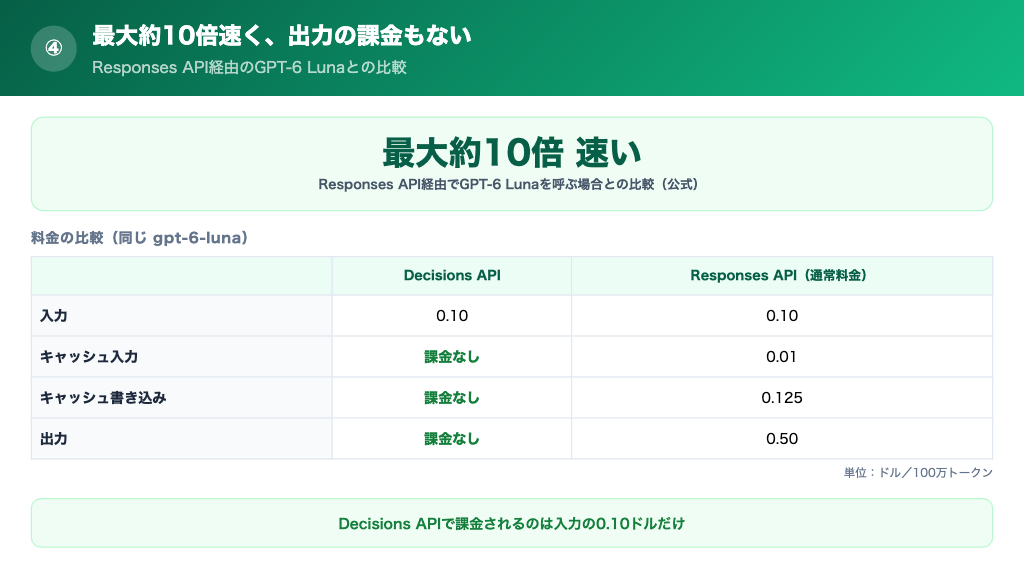This screenshot has width=1024, height=568.
Task: Click the 0.01 value cell
Action: (x=782, y=357)
